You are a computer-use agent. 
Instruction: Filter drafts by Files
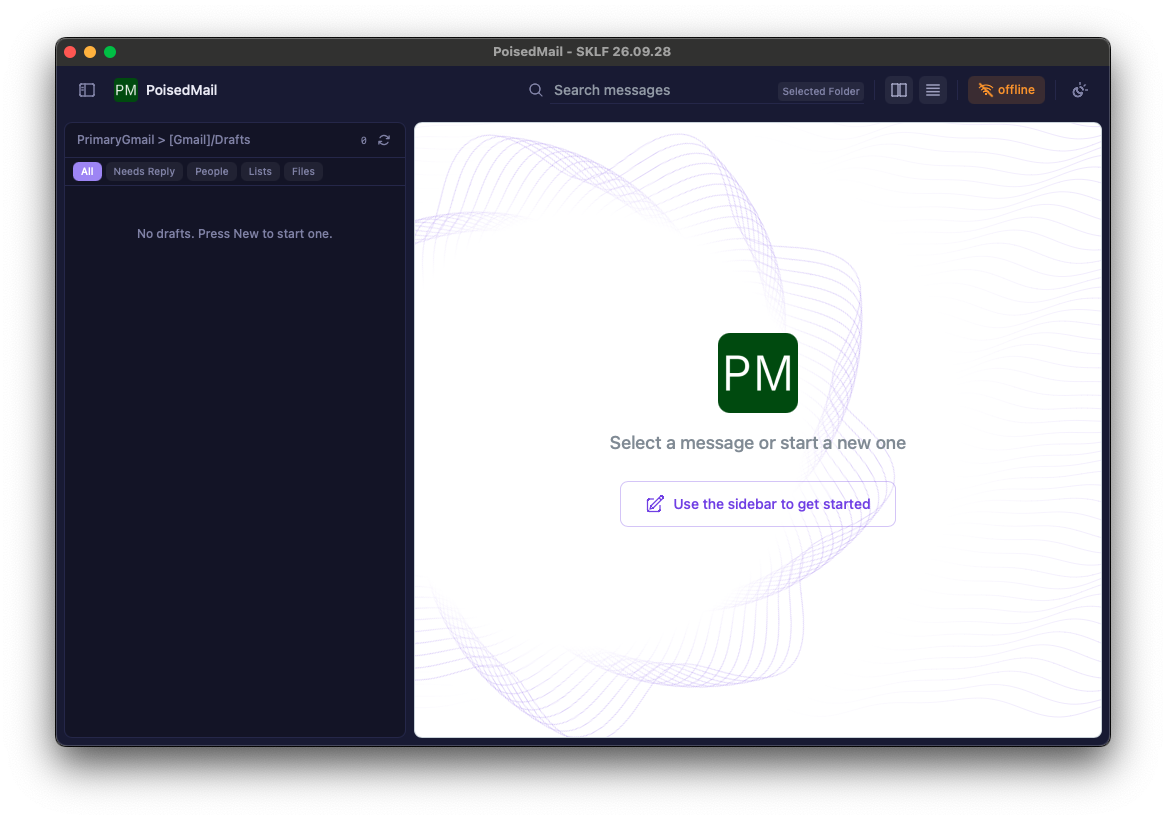tap(303, 171)
